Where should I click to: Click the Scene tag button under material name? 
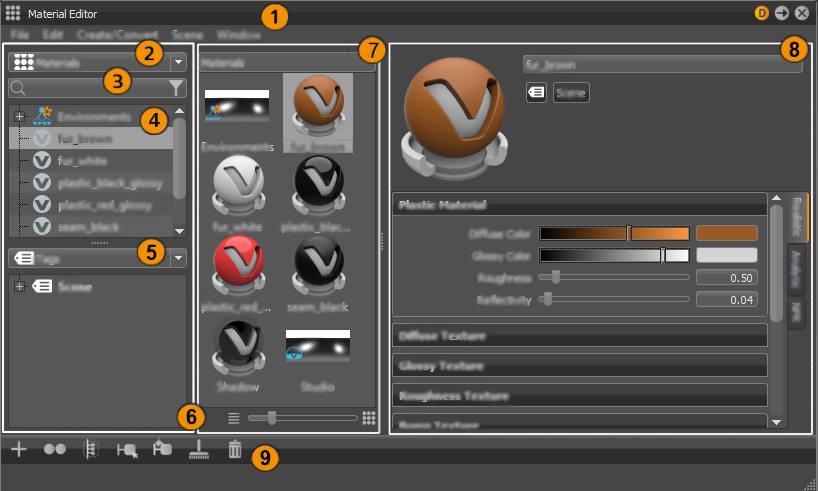tap(571, 93)
